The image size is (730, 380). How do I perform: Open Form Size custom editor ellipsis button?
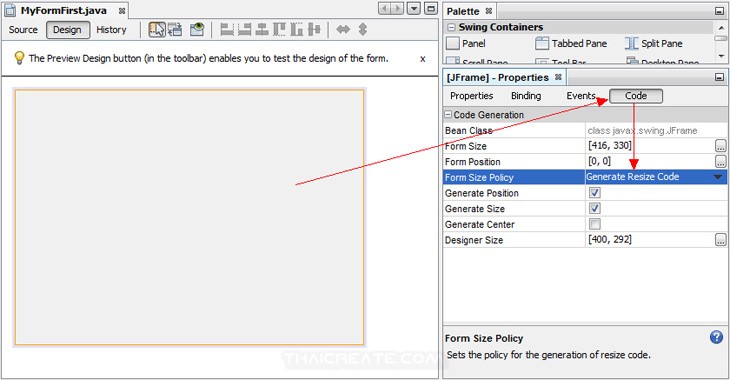click(720, 146)
